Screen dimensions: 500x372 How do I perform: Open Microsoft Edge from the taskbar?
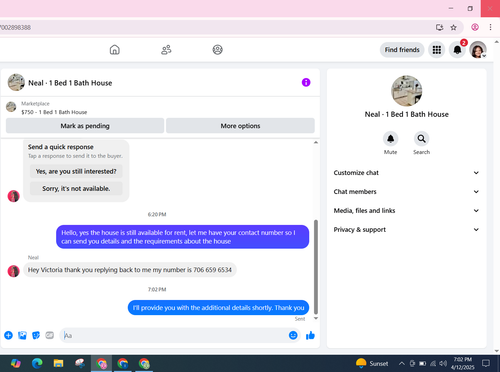[37, 363]
